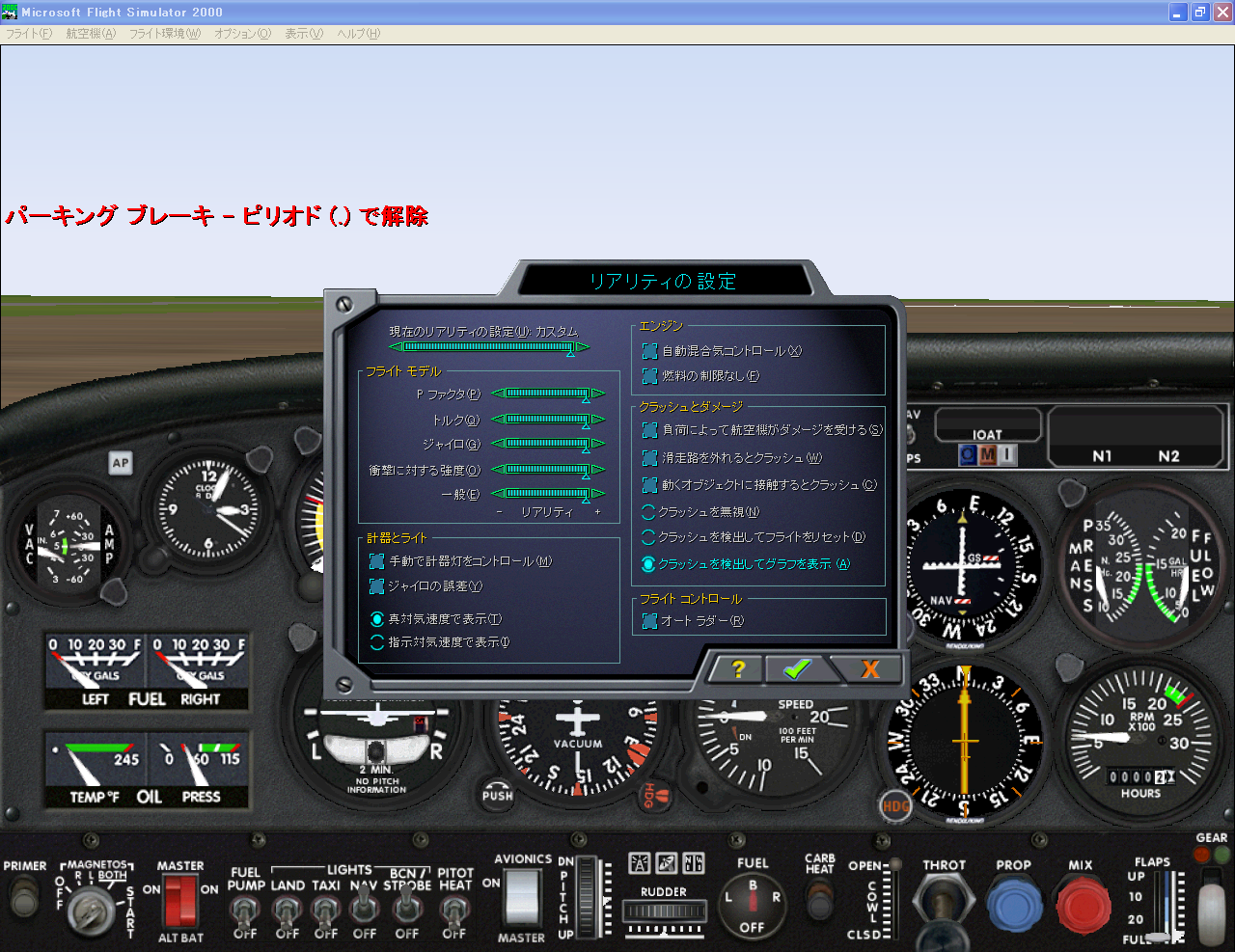
Task: Click the leftmost panel icon above RUDDER
Action: tap(639, 863)
